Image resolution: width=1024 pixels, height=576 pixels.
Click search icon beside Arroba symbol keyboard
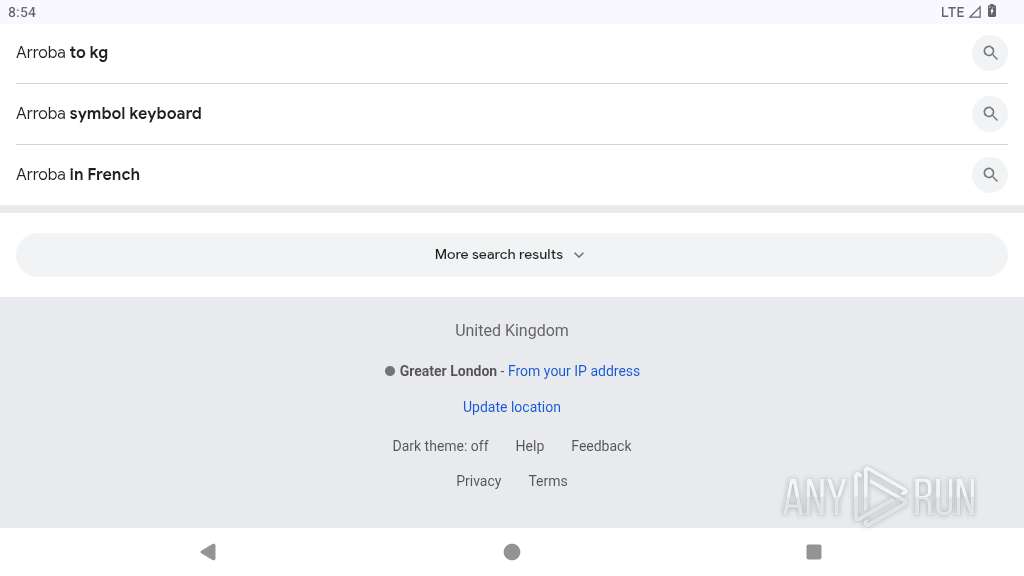point(990,114)
